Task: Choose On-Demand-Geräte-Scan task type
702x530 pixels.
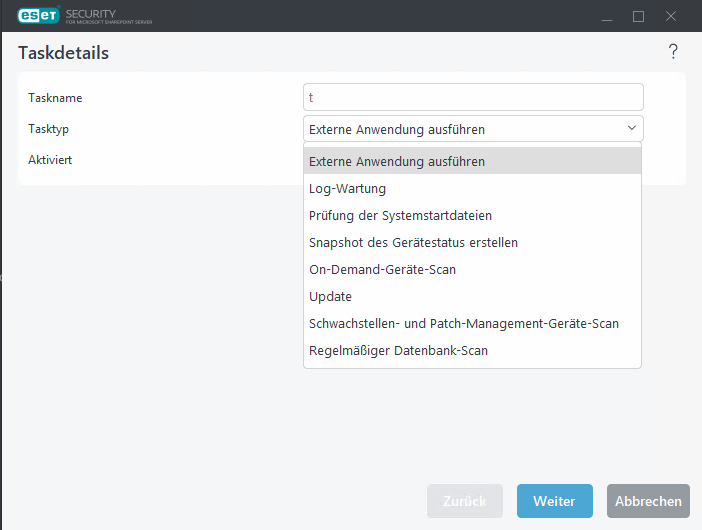Action: pos(472,269)
